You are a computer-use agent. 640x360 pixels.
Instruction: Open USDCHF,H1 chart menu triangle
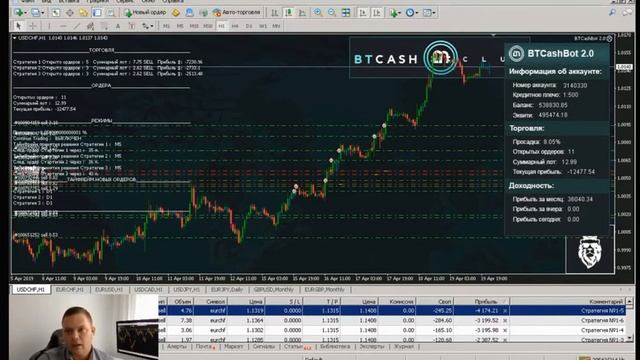(15, 38)
